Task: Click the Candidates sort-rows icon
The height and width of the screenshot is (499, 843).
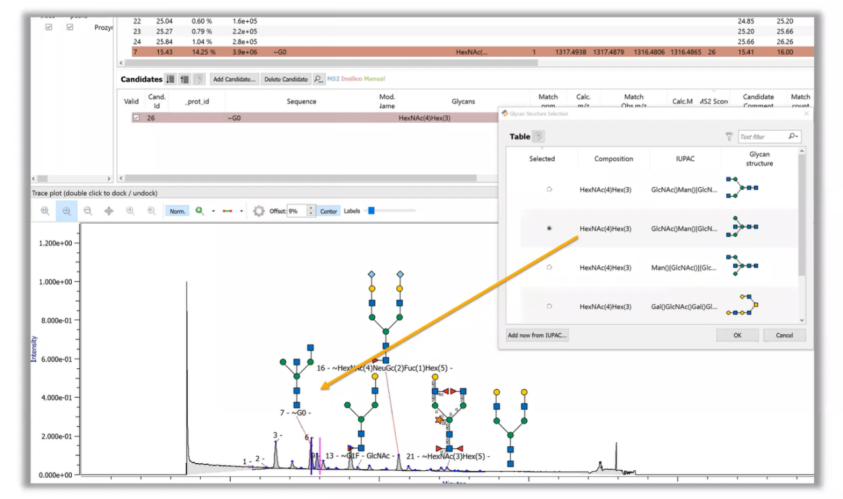Action: [170, 79]
